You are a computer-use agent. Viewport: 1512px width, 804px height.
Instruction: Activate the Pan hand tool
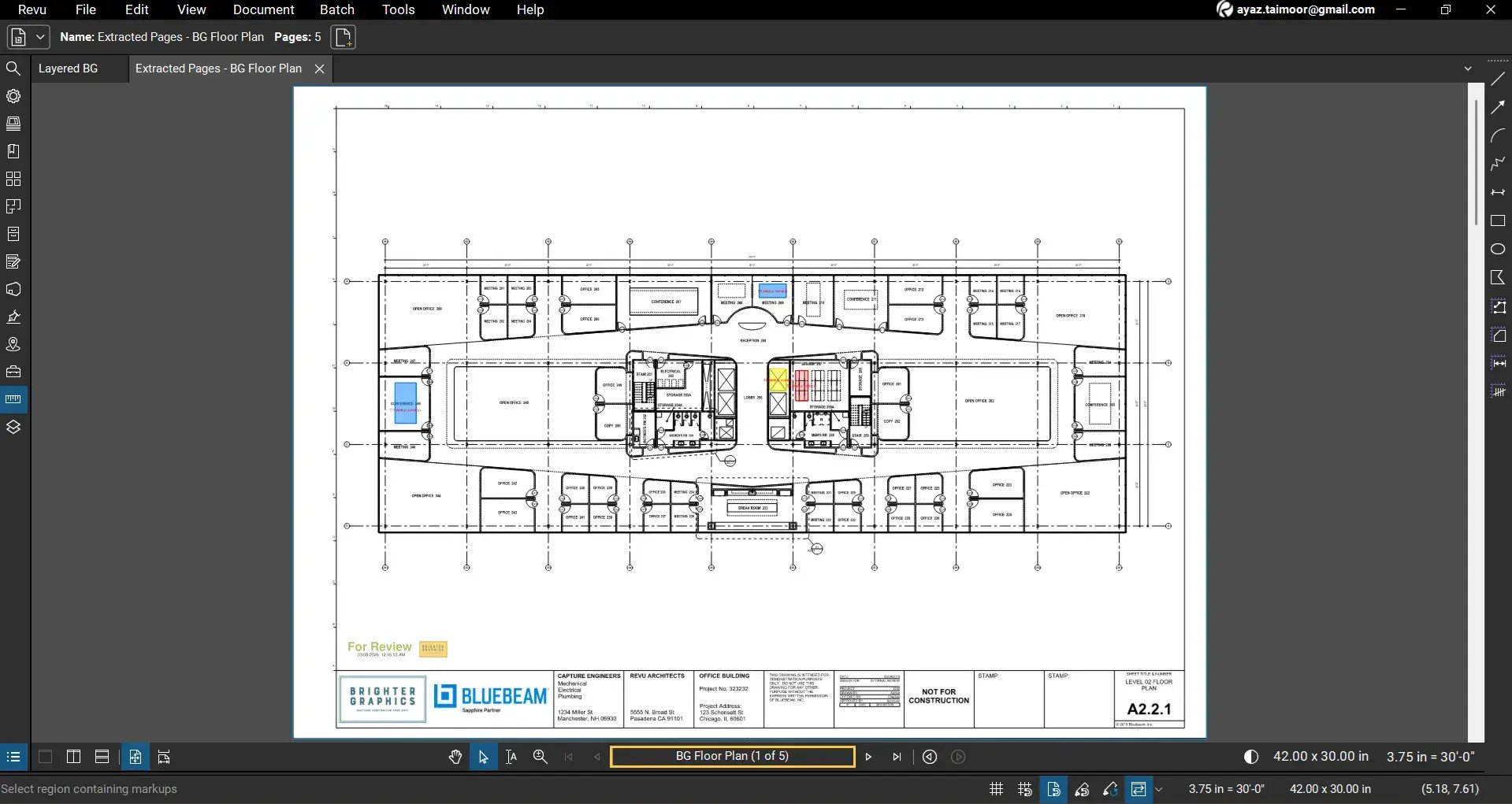[x=455, y=757]
